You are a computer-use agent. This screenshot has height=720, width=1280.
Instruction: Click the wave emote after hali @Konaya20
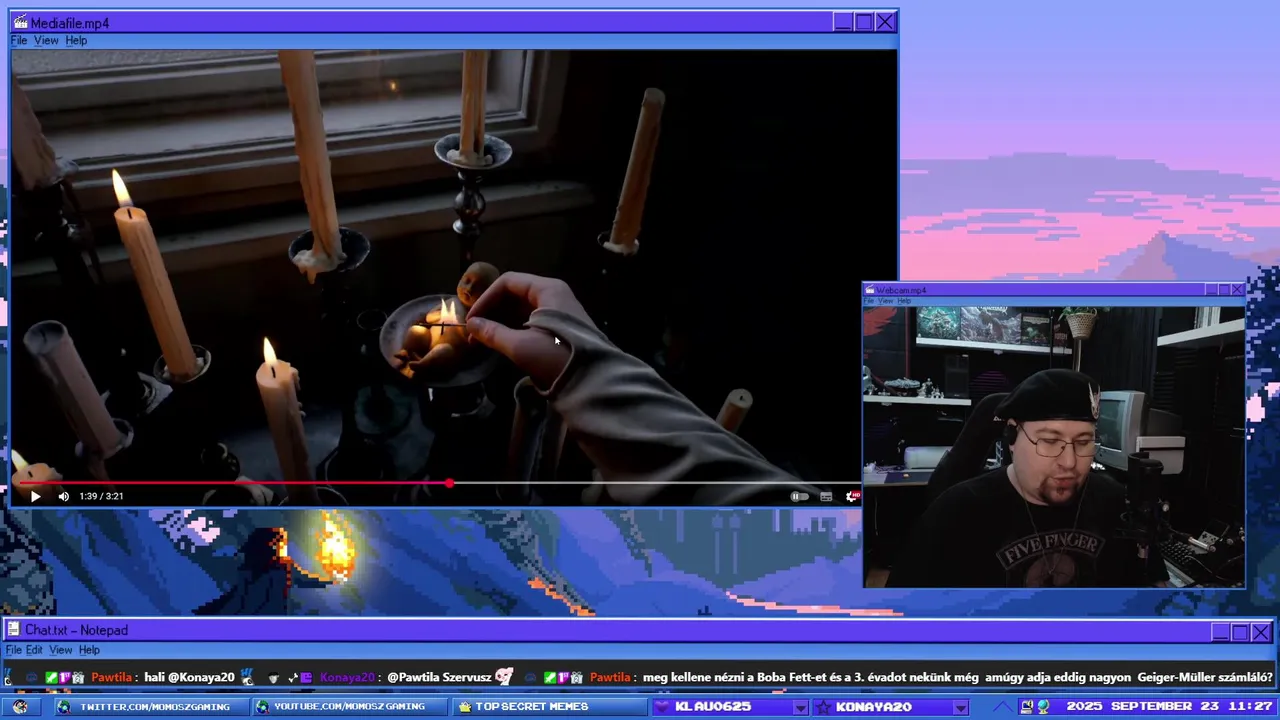click(x=247, y=677)
